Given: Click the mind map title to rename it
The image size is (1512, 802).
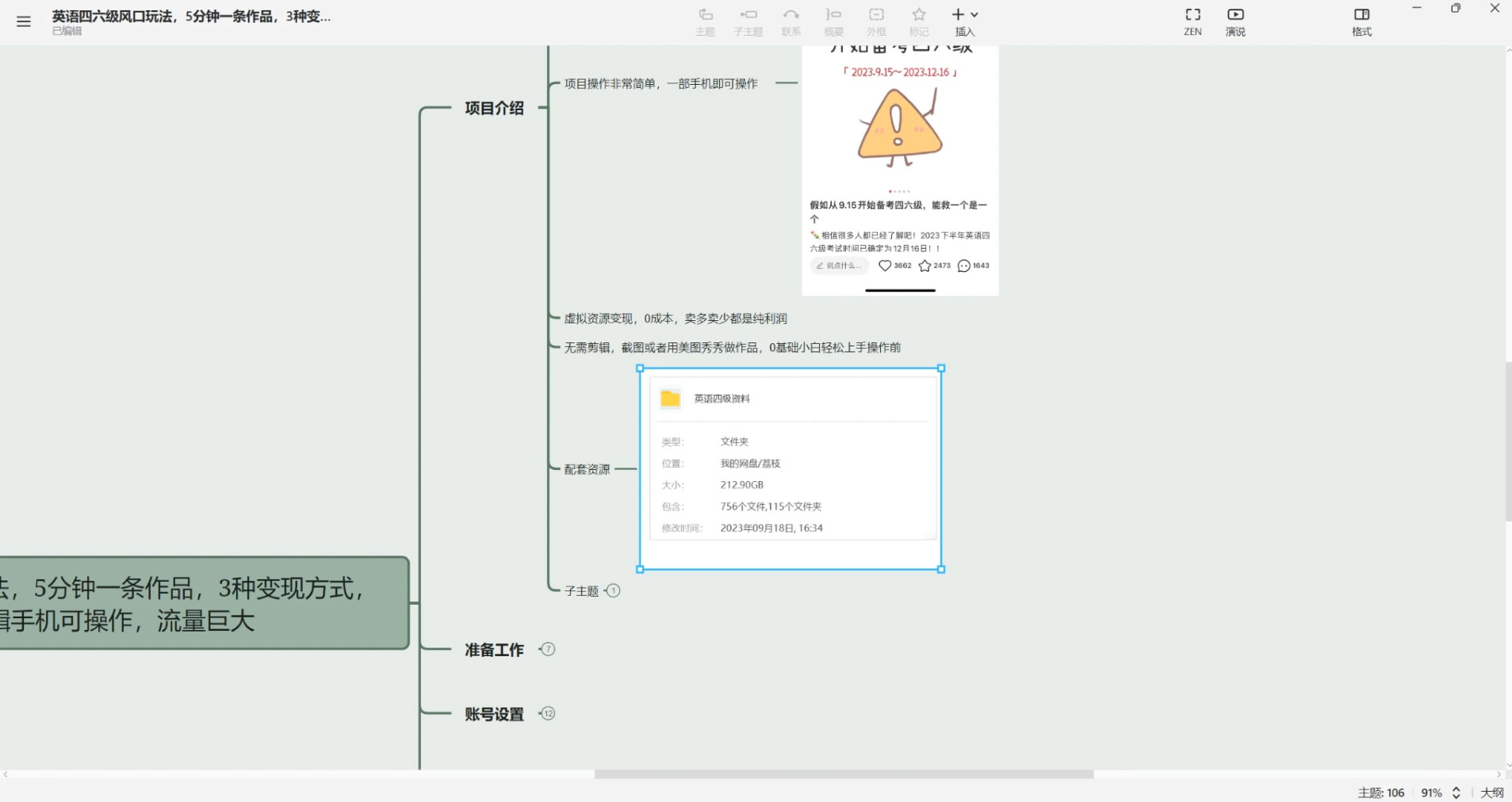Looking at the screenshot, I should click(x=190, y=16).
